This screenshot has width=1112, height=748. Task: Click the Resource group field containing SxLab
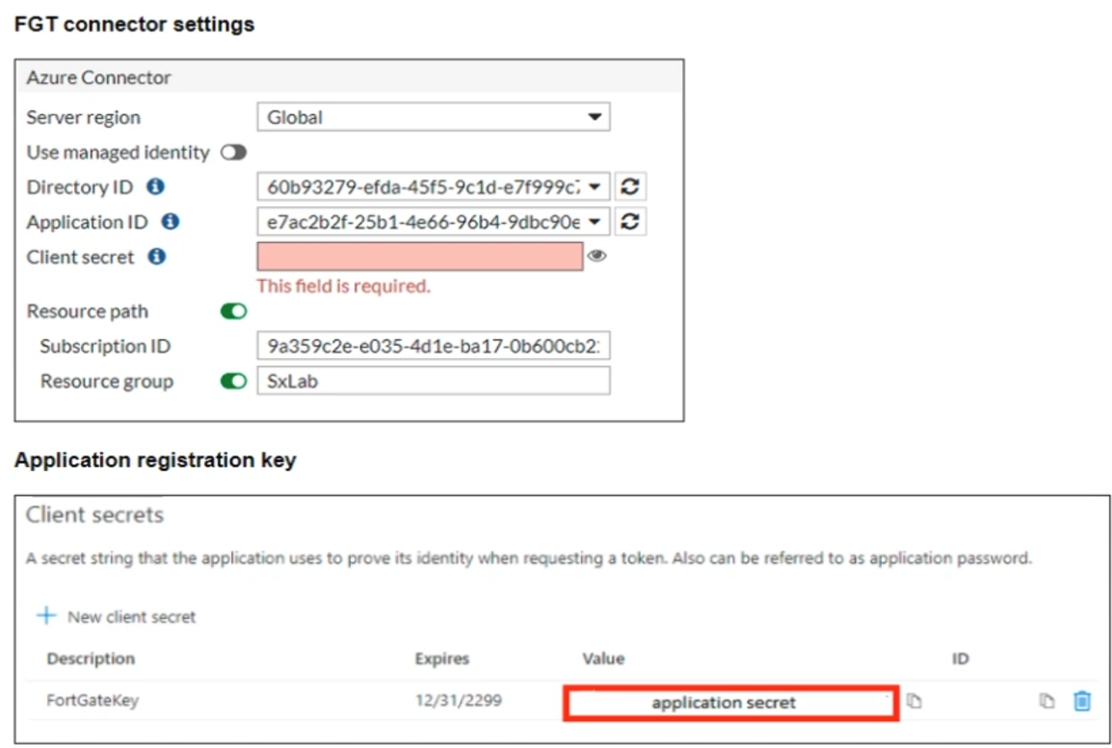tap(433, 382)
